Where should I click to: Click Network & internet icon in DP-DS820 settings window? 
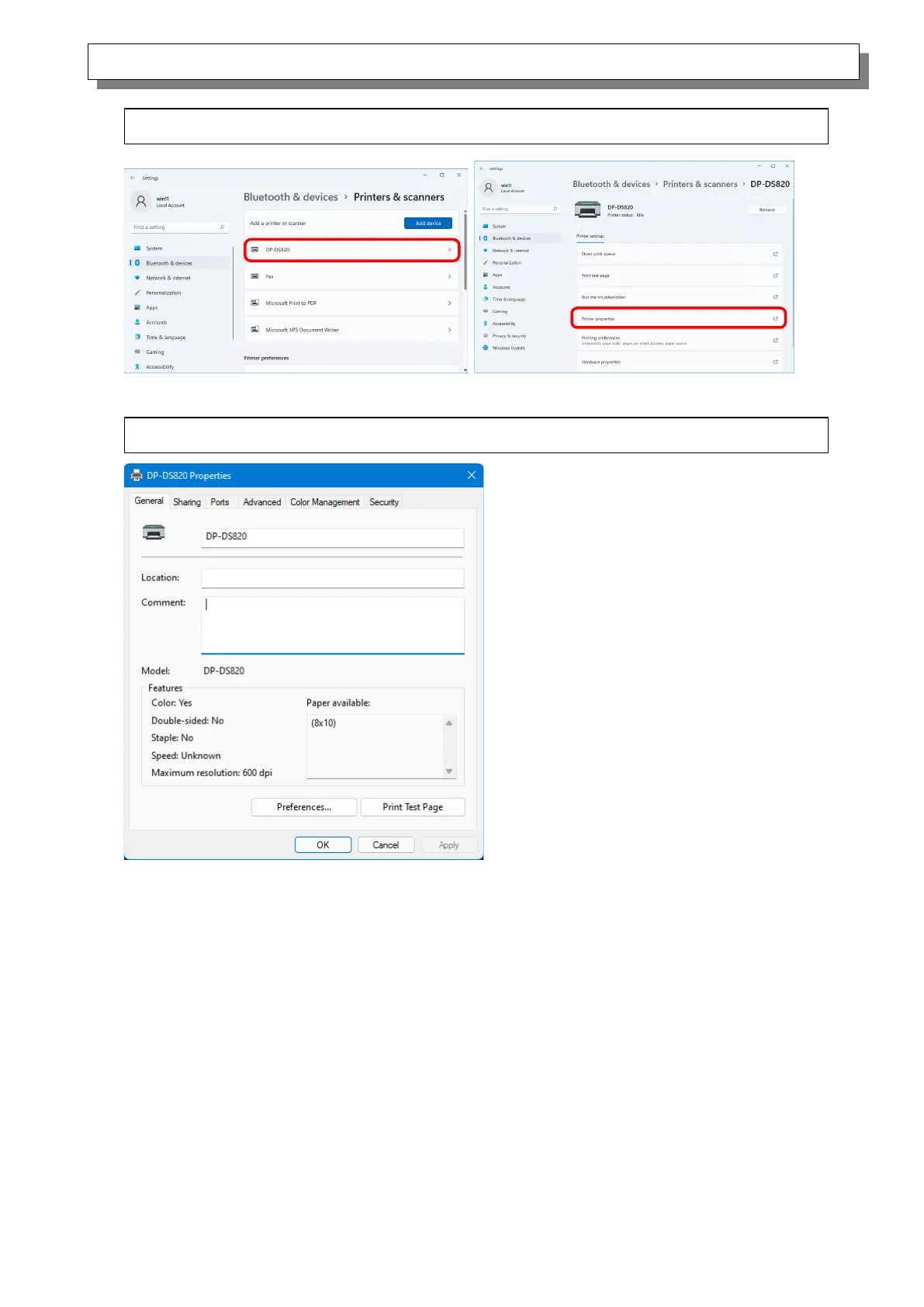coord(486,251)
